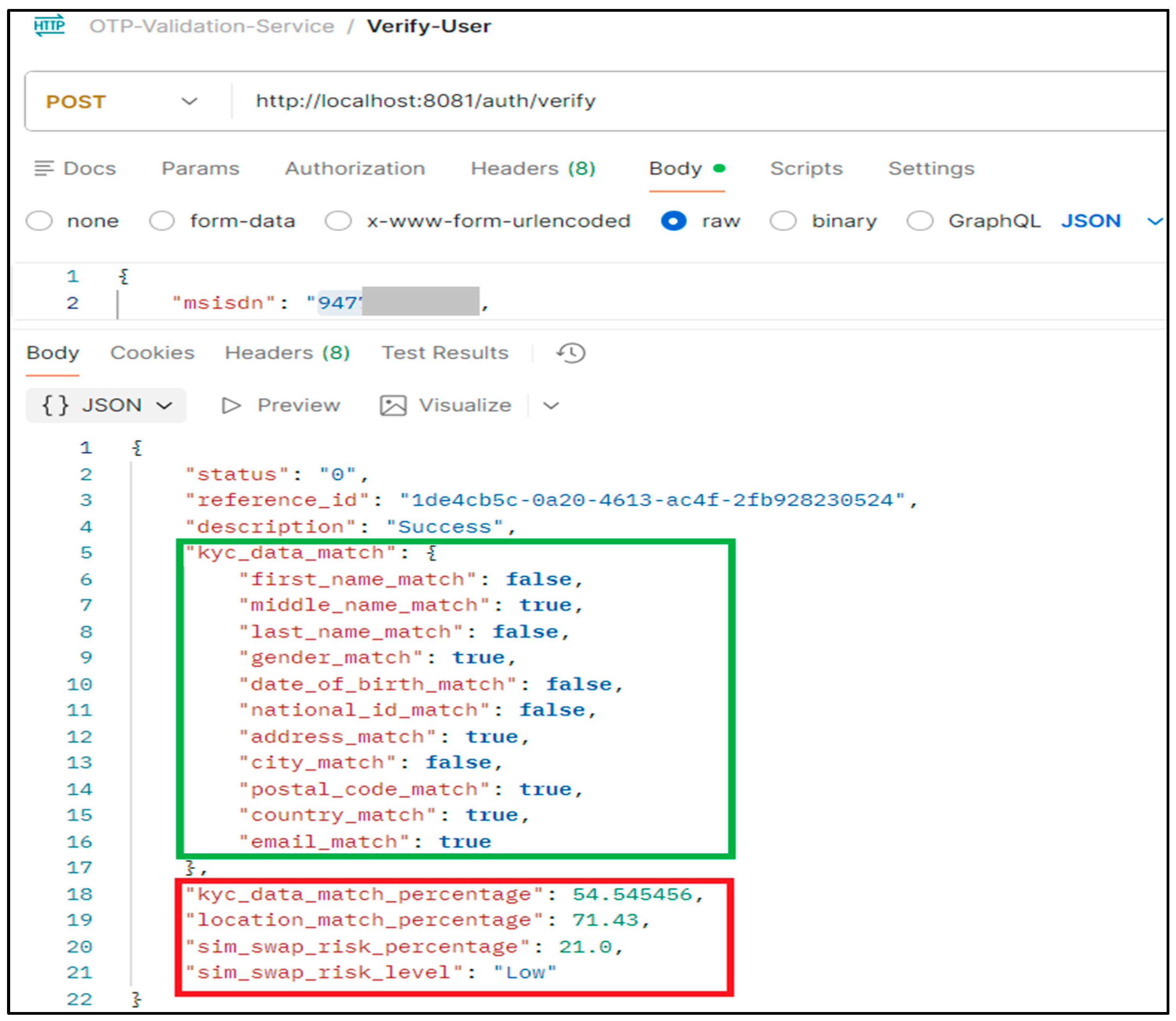Click the curly braces JSON format icon
This screenshot has width=1176, height=1021.
tap(55, 405)
